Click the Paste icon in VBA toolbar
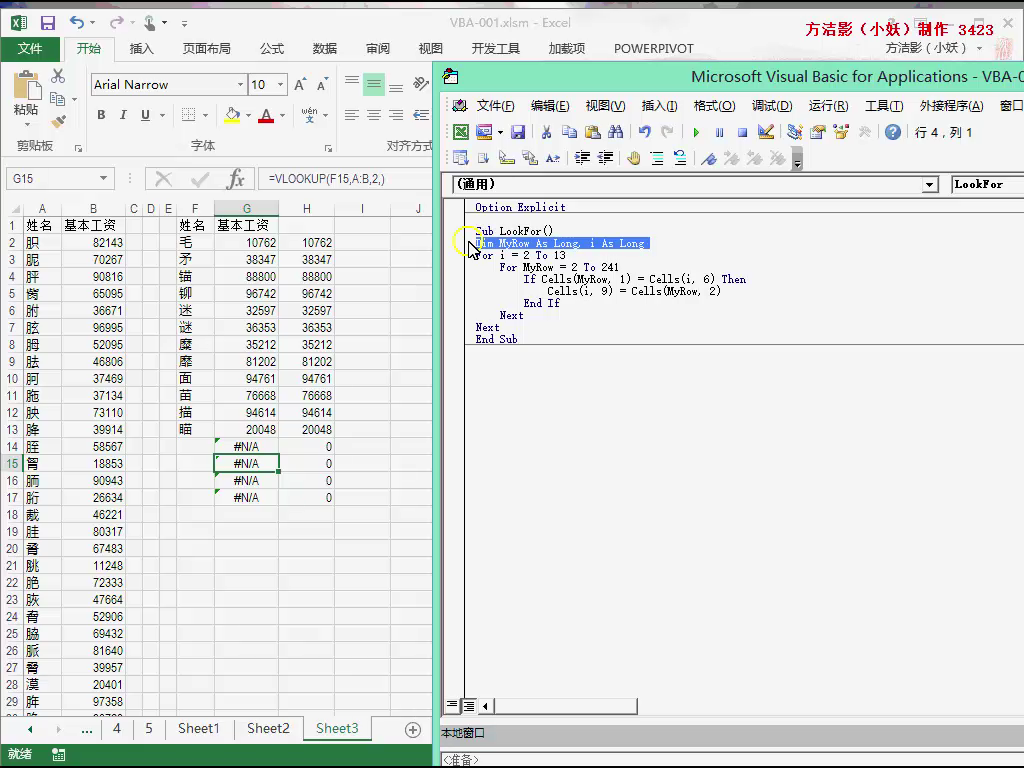Image resolution: width=1024 pixels, height=768 pixels. coord(592,132)
